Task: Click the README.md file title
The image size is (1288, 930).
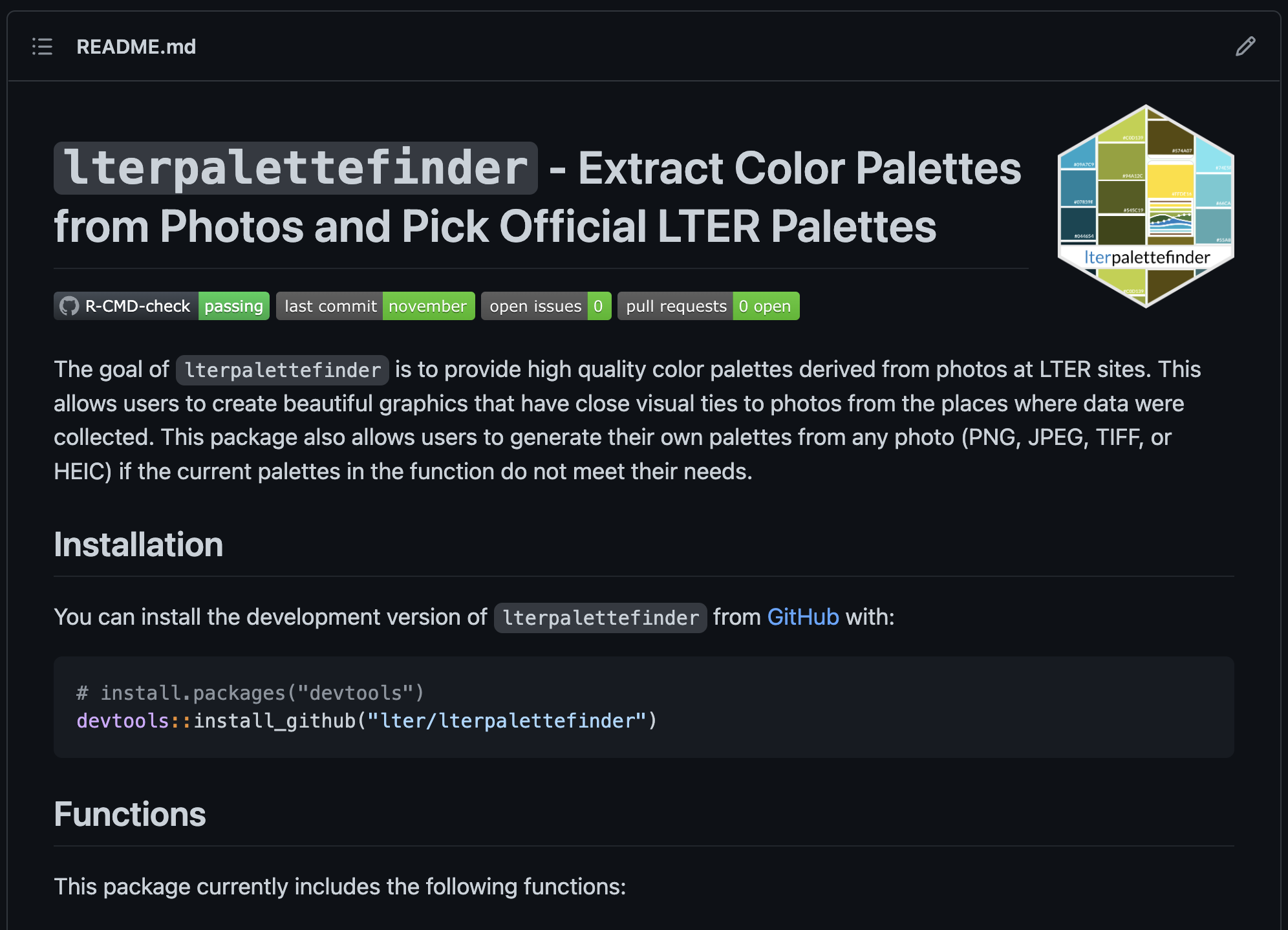Action: click(x=136, y=47)
